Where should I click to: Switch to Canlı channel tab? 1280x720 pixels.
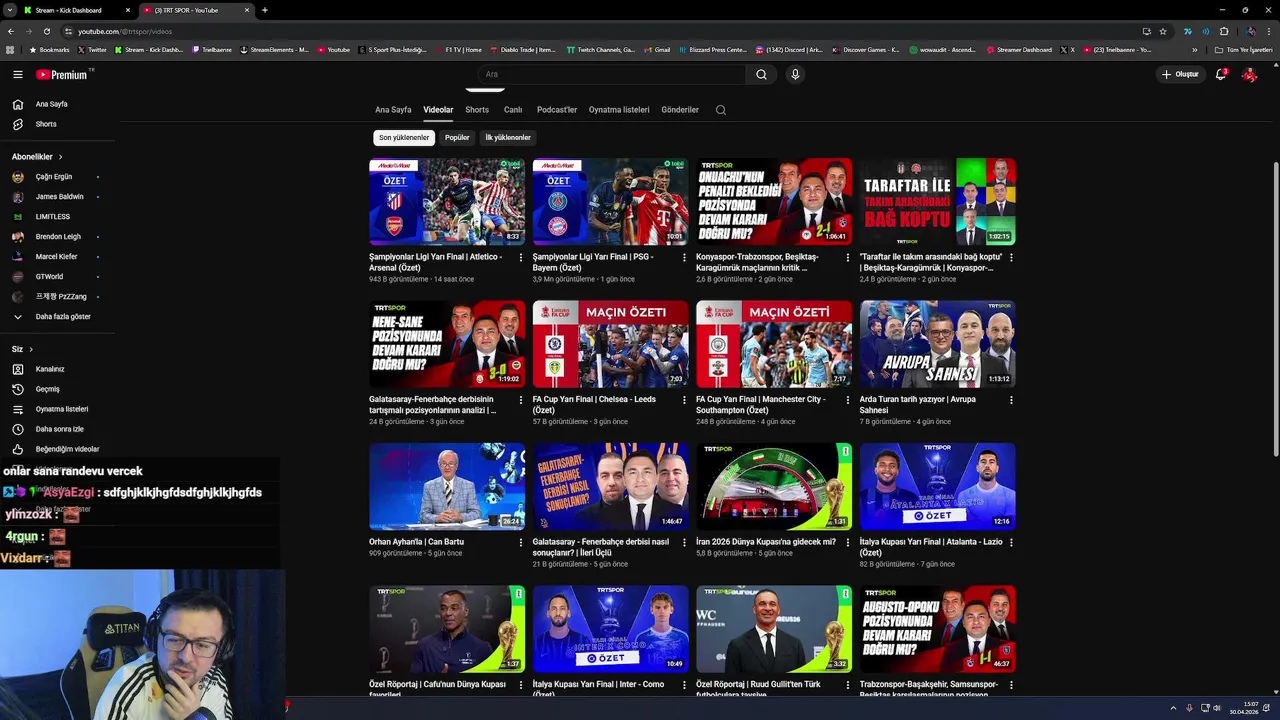(x=513, y=110)
